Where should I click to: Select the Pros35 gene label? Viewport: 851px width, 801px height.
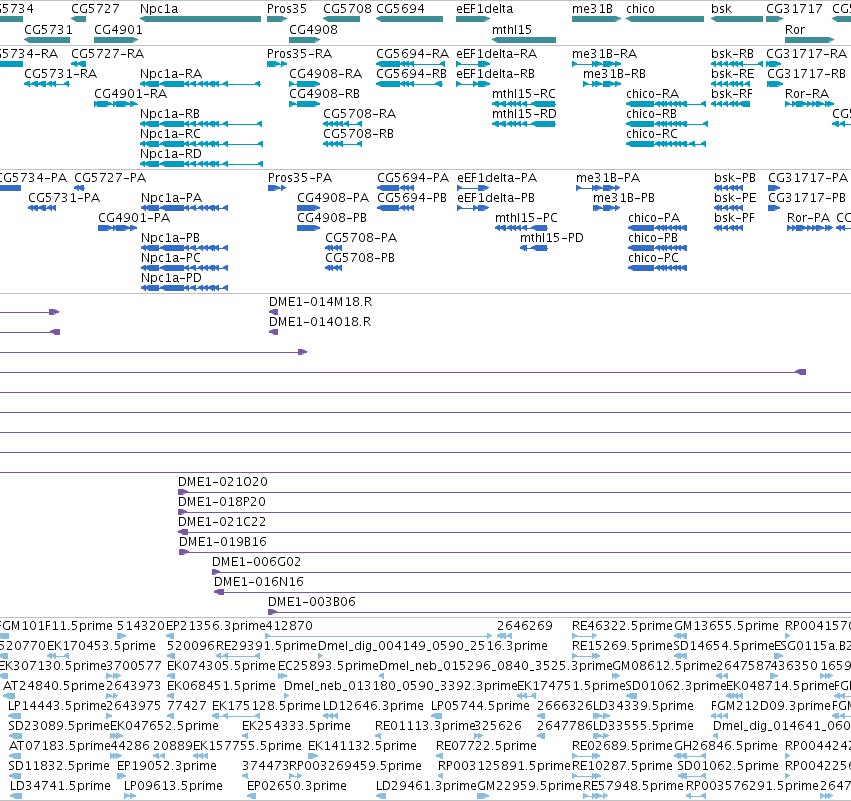click(x=287, y=9)
